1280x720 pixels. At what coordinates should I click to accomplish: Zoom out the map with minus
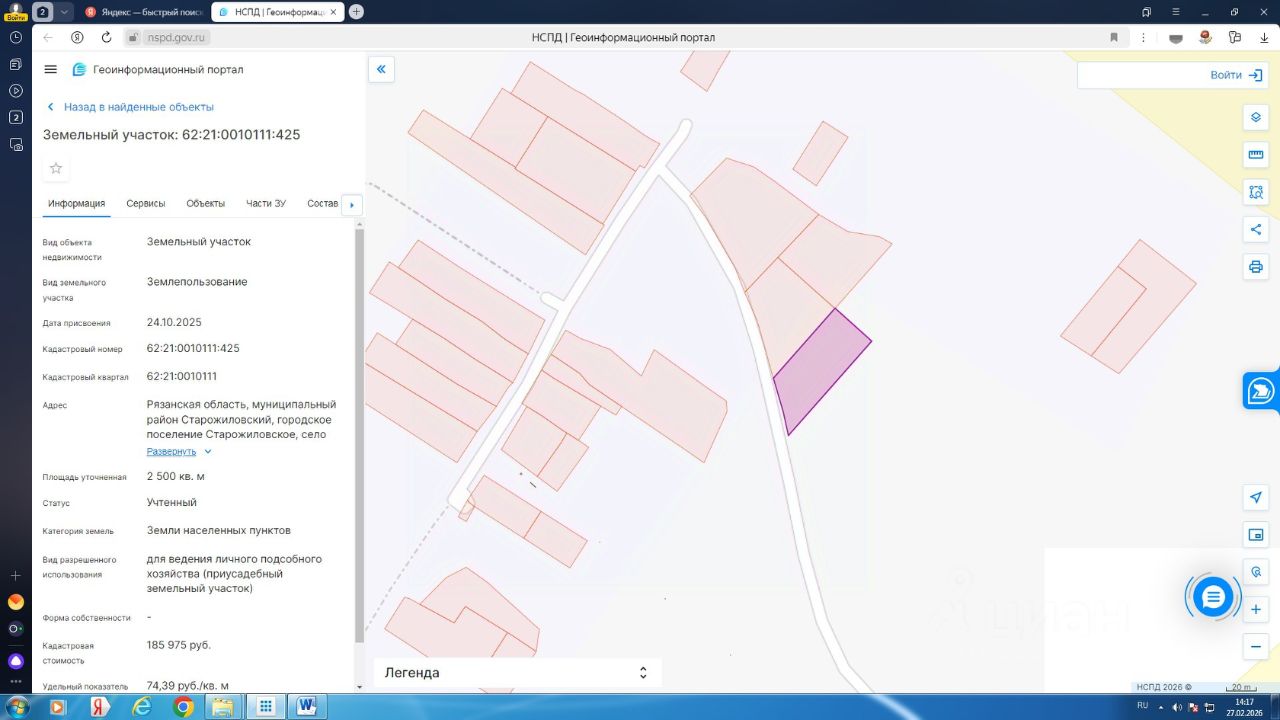click(x=1256, y=647)
